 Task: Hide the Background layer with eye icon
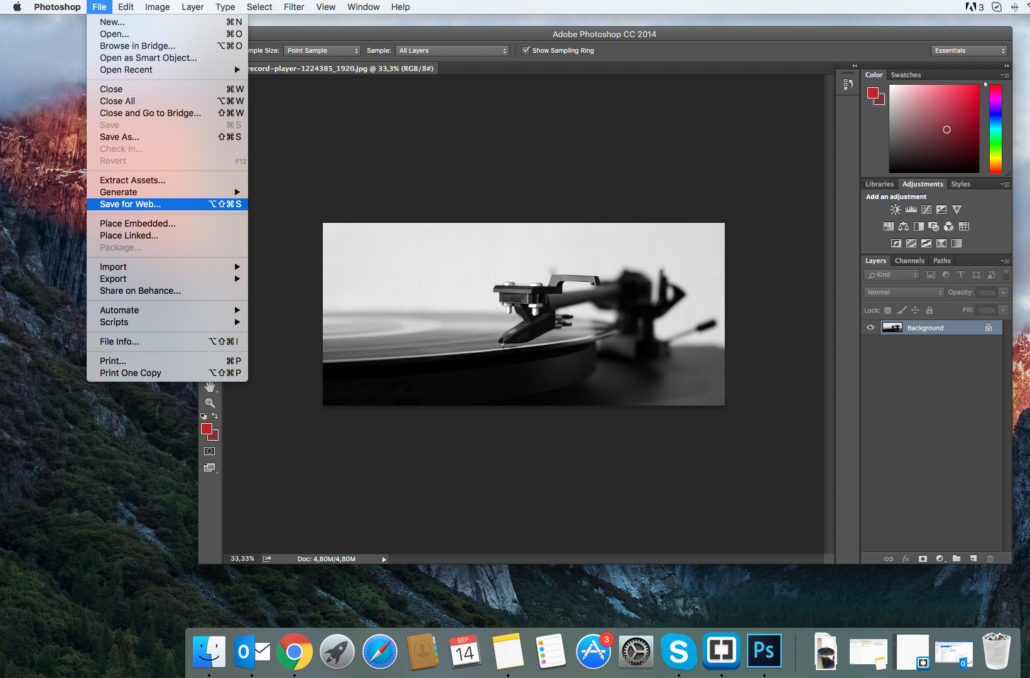(x=870, y=328)
